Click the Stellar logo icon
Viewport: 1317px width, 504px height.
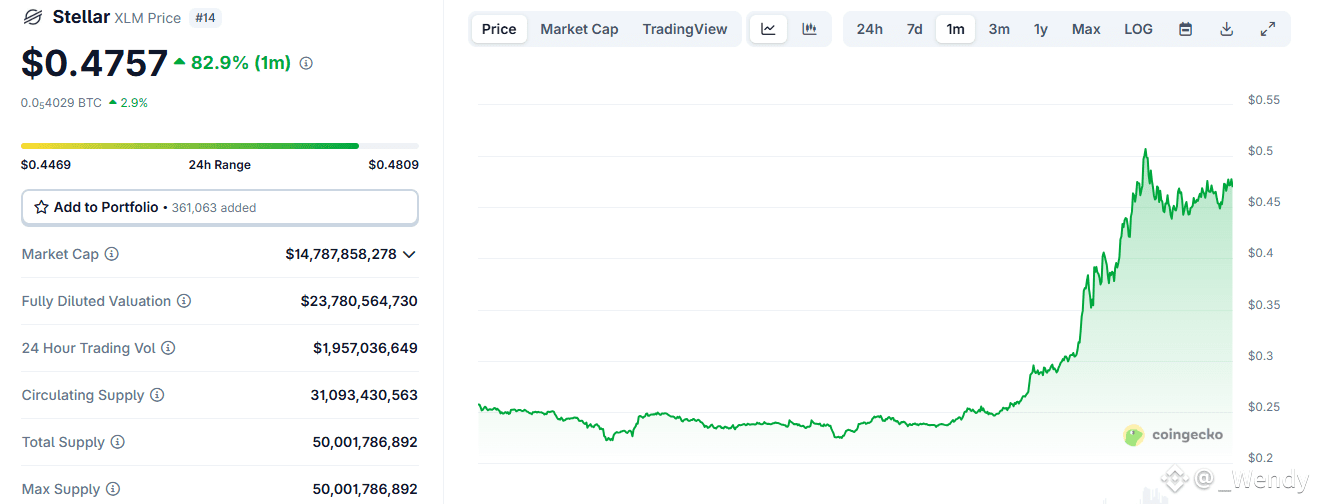click(33, 17)
